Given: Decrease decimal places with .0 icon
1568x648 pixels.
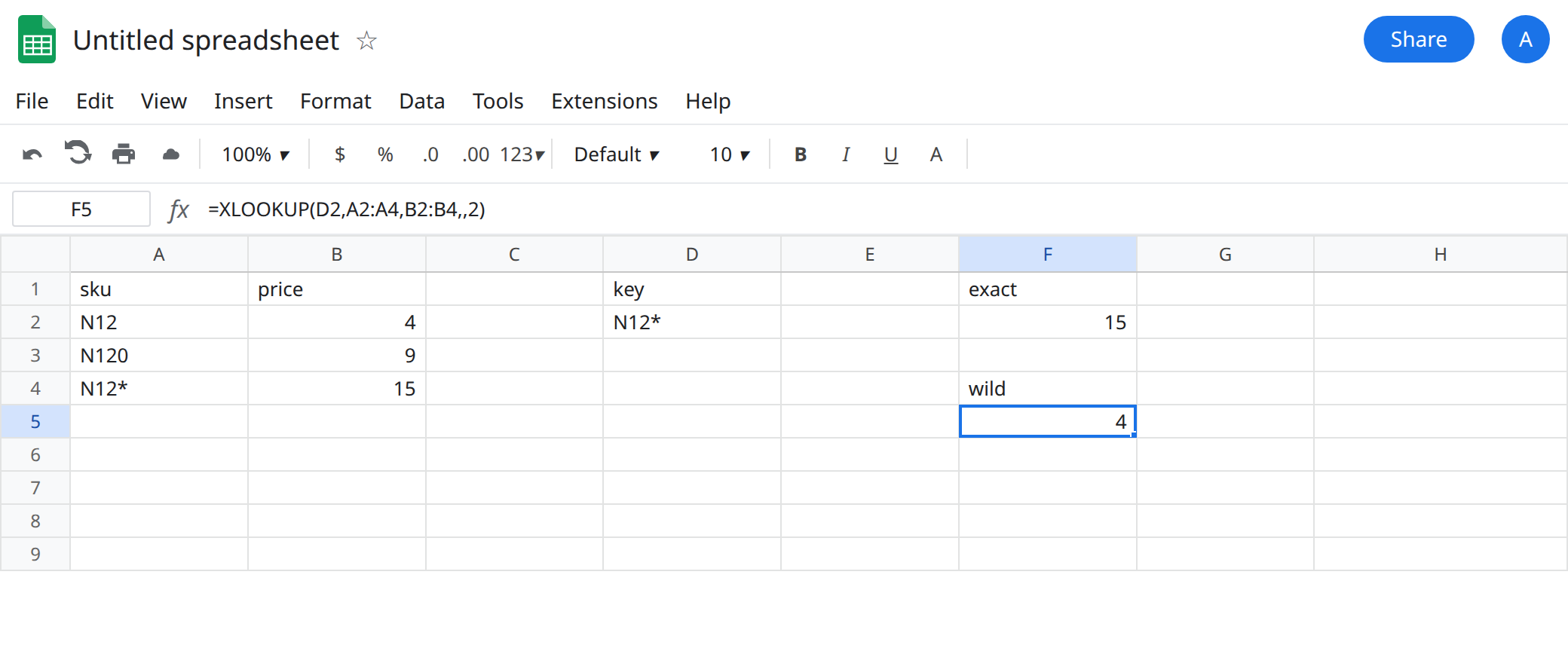Looking at the screenshot, I should pos(430,154).
